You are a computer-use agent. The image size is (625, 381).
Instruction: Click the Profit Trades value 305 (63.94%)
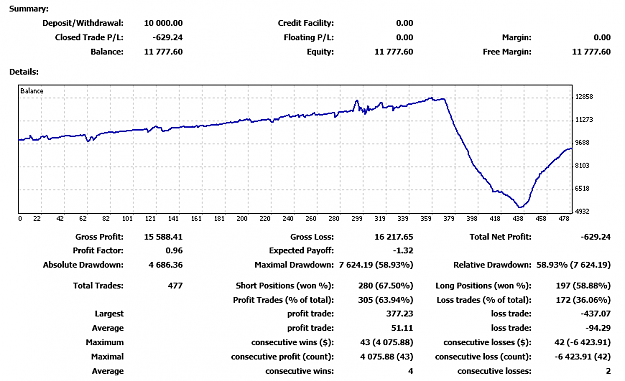[x=385, y=300]
